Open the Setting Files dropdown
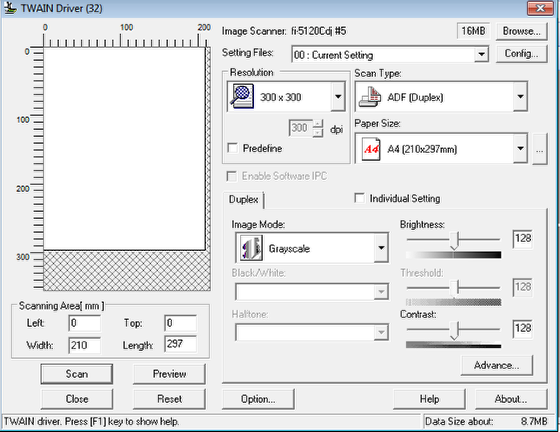The width and height of the screenshot is (560, 432). [481, 55]
